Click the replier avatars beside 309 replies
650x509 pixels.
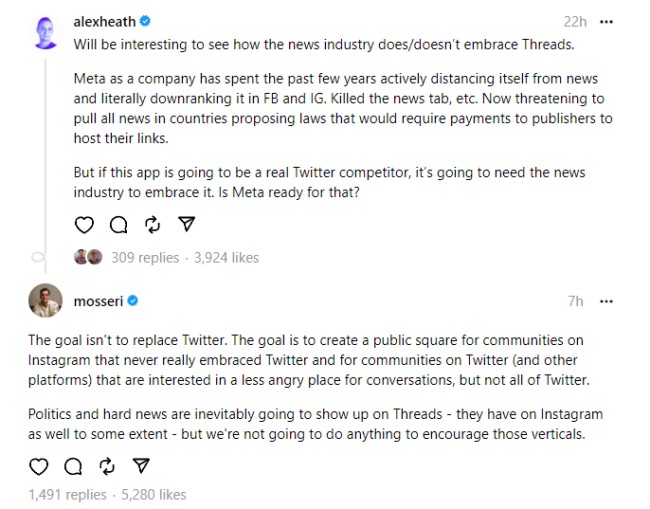[x=88, y=257]
